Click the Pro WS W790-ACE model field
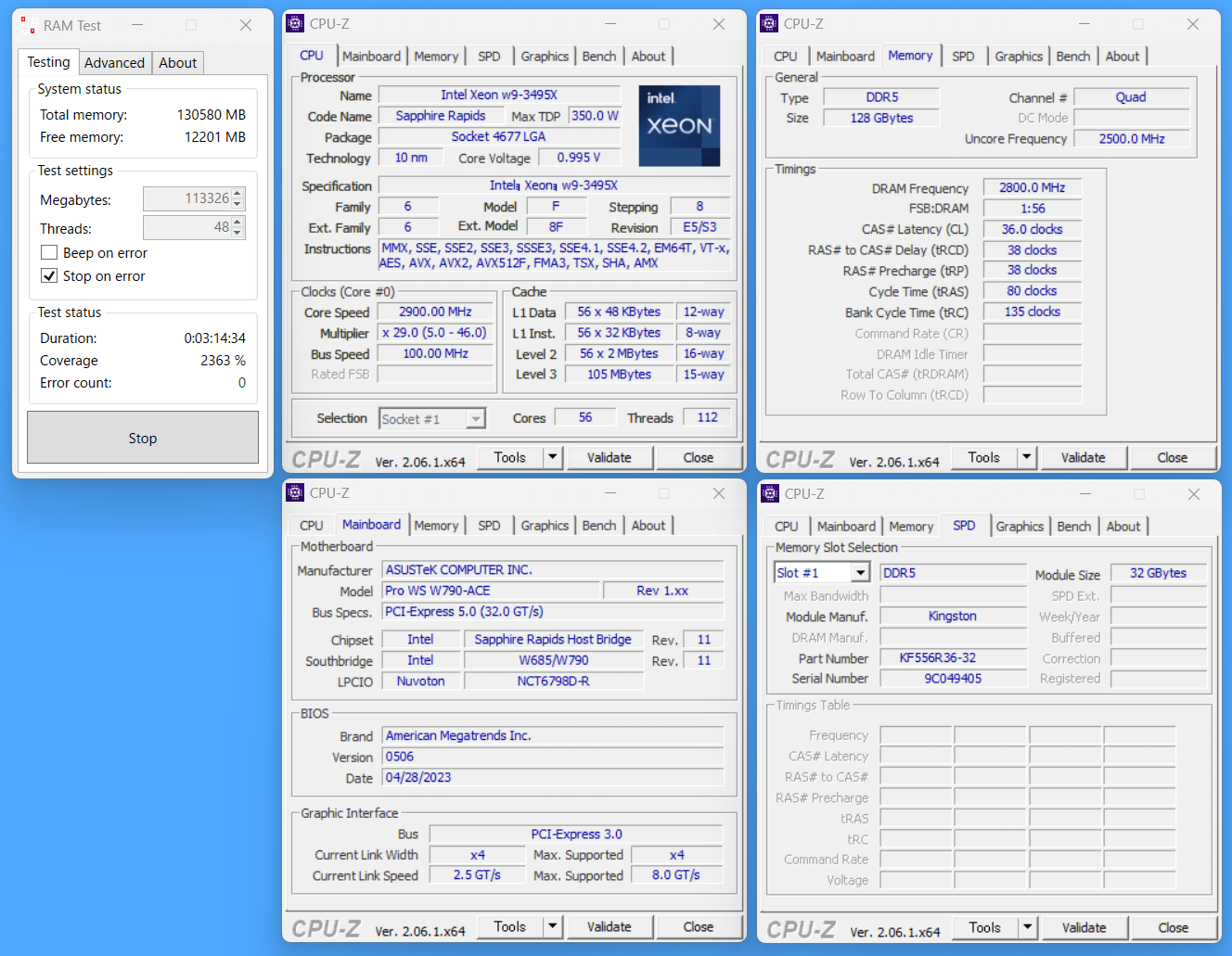 [491, 591]
